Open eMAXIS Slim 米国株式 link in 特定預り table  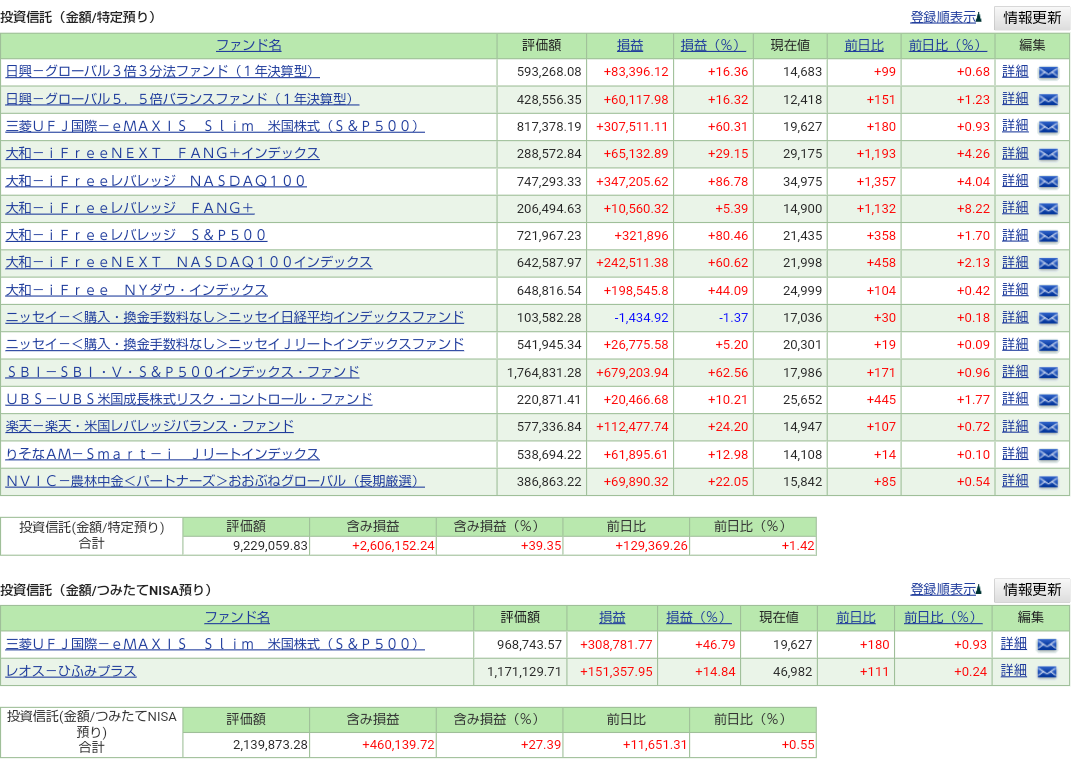click(215, 126)
